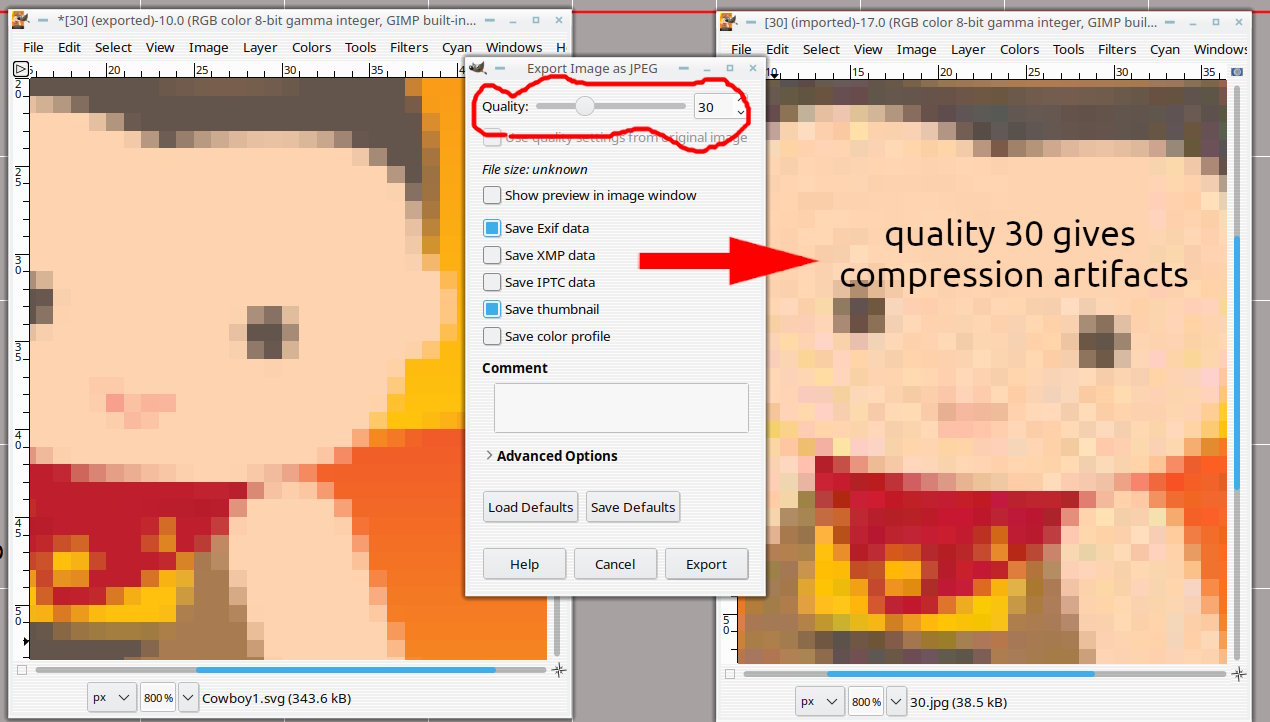Toggle the quick mask button in the 30.jpg window
This screenshot has width=1270, height=722.
point(729,674)
